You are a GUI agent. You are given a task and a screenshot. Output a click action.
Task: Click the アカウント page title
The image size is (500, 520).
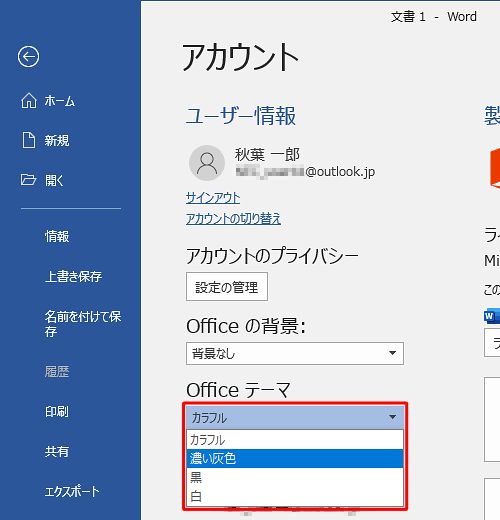pos(240,57)
